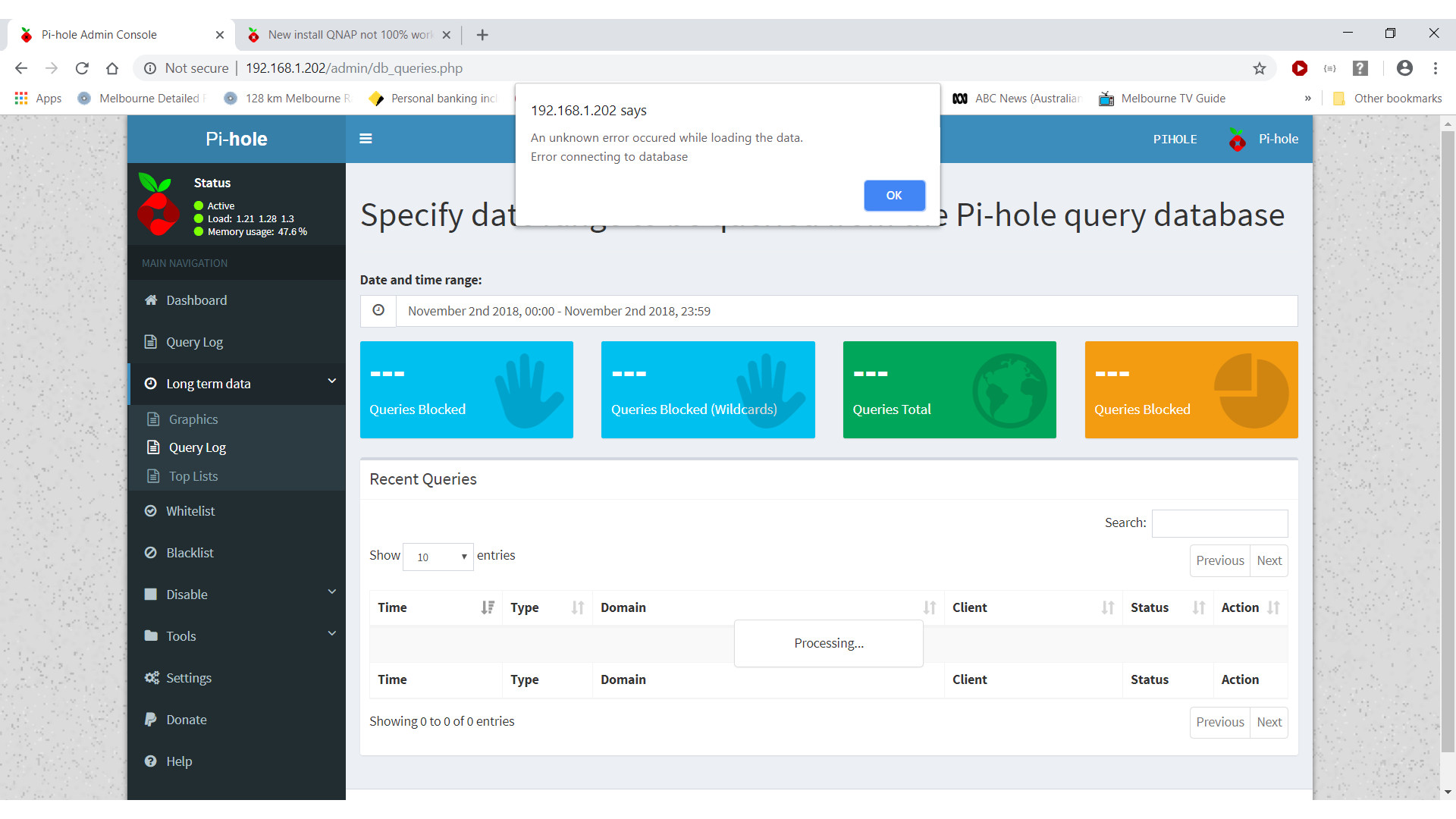The height and width of the screenshot is (819, 1456).
Task: Expand the Disable menu chevron
Action: [x=331, y=591]
